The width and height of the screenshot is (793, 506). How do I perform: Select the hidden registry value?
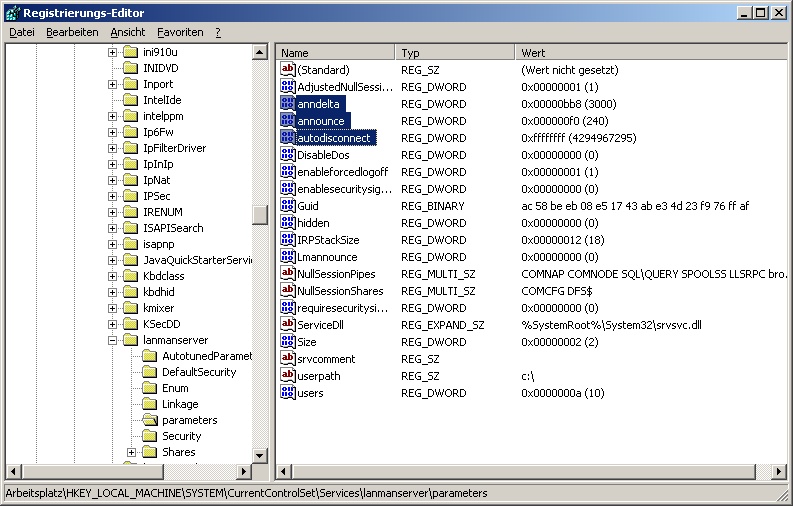tap(313, 223)
